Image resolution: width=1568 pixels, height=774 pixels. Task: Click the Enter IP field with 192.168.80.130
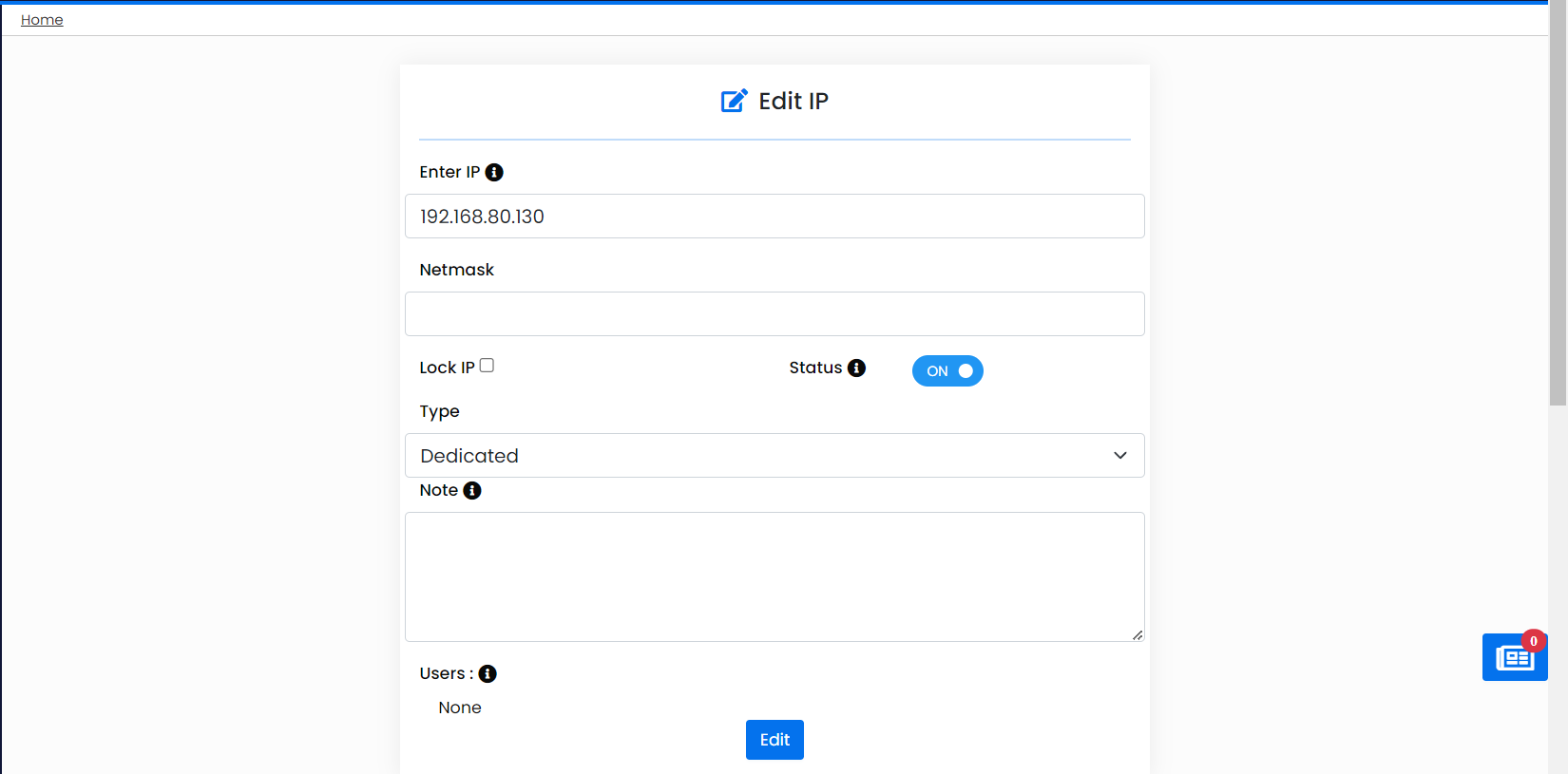(x=774, y=217)
